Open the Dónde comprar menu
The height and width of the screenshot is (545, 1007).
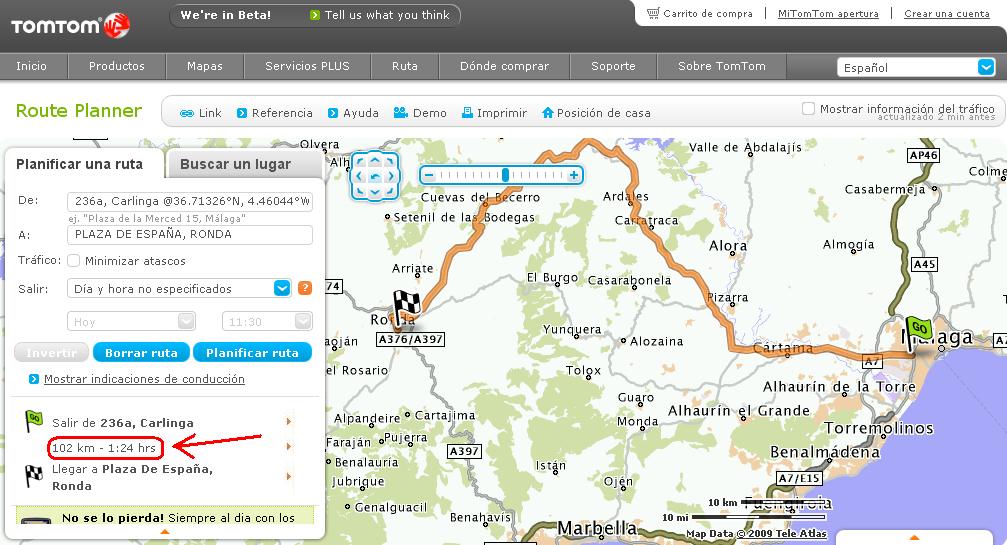pos(505,66)
